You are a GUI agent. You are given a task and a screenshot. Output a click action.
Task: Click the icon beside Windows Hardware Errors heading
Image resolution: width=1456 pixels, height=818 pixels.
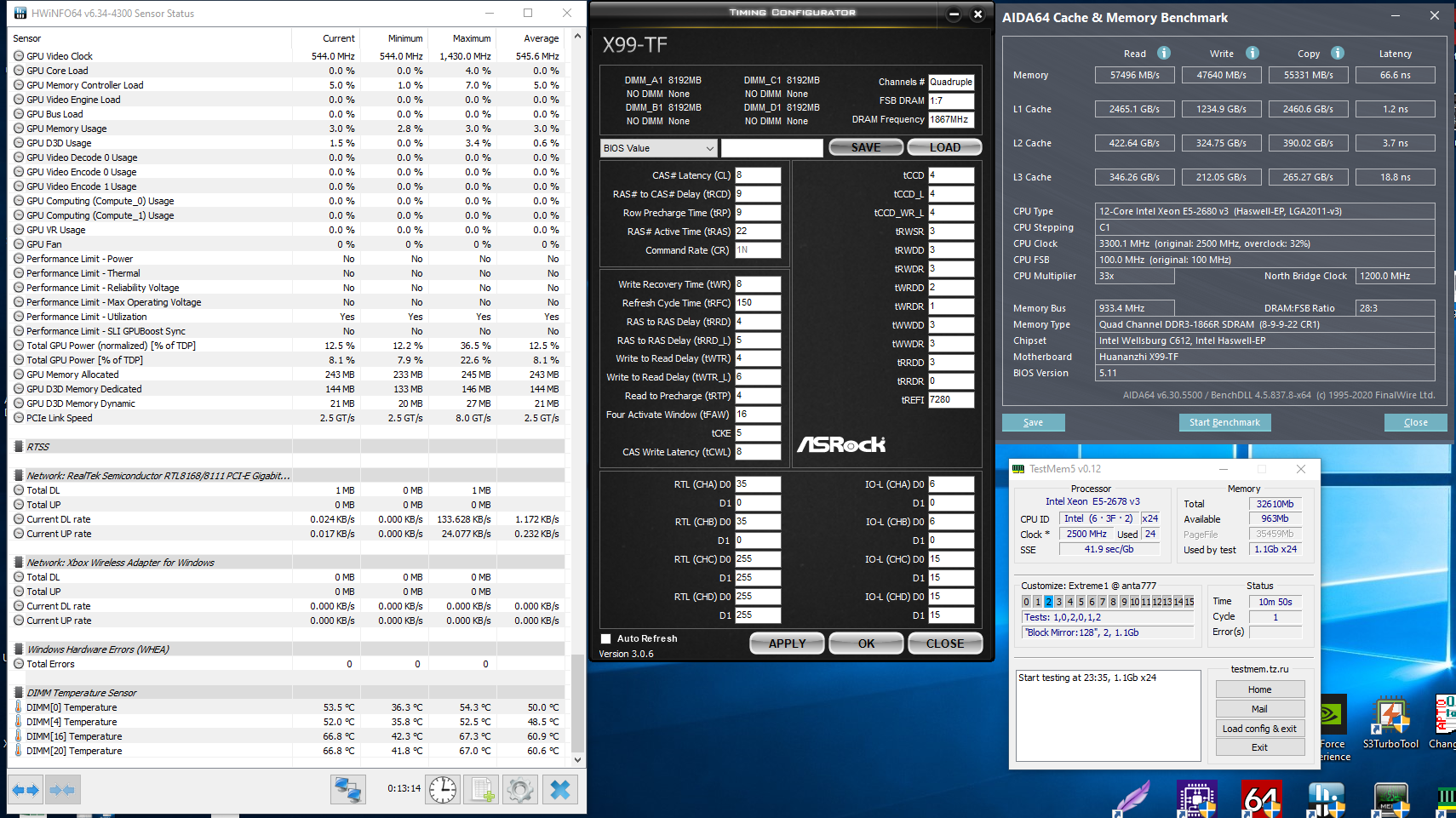[x=19, y=649]
